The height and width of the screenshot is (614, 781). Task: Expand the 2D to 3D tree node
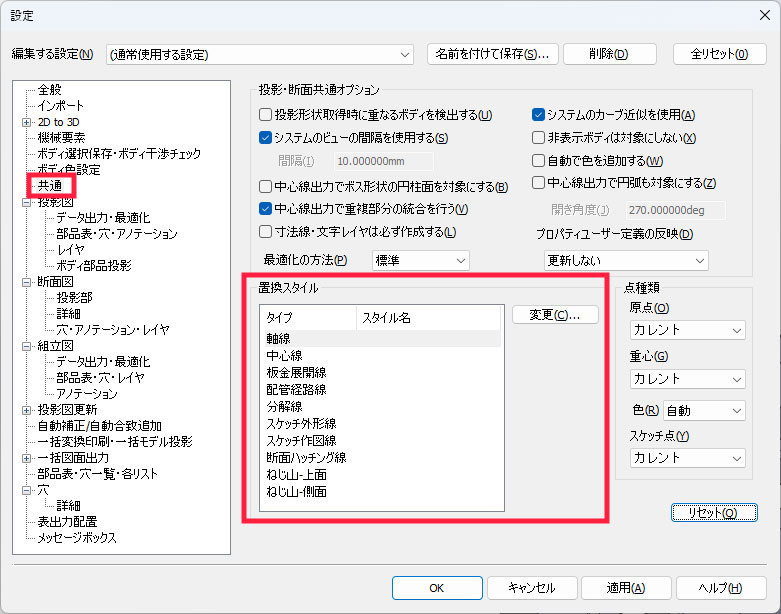(26, 122)
